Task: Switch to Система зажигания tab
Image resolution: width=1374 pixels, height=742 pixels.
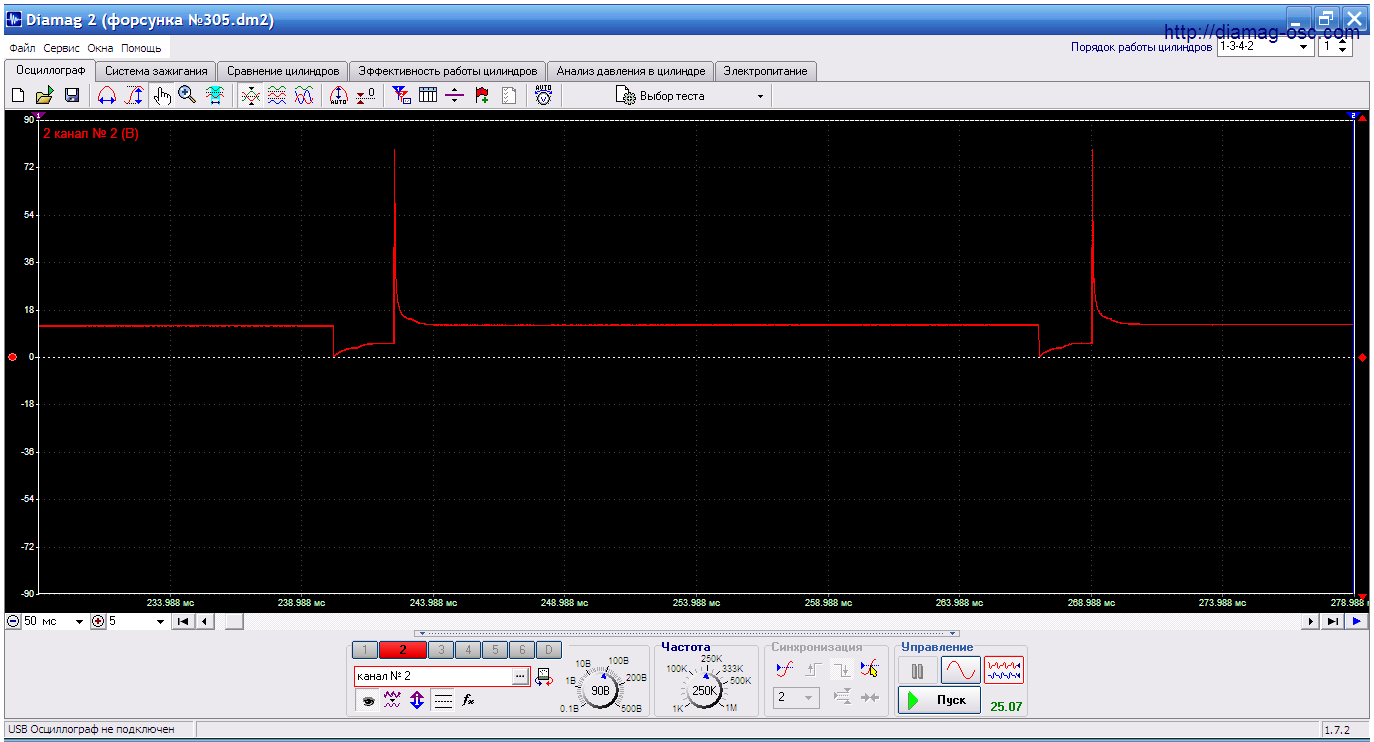Action: point(157,71)
